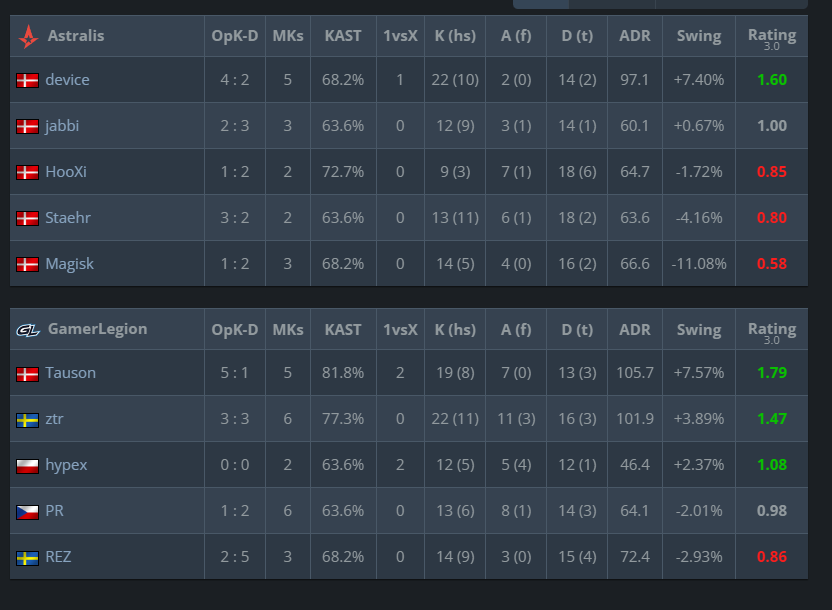
Task: Click the Swedish flag beside ztr
Action: click(28, 419)
